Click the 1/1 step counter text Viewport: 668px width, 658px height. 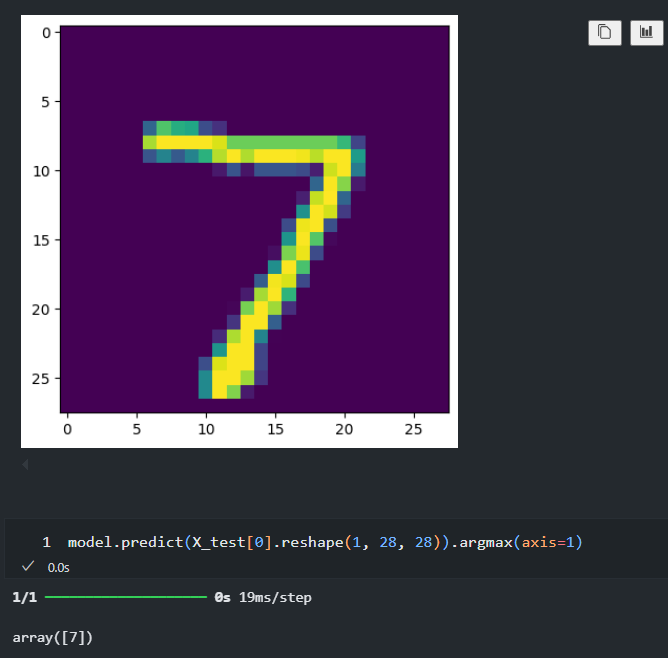coord(25,597)
